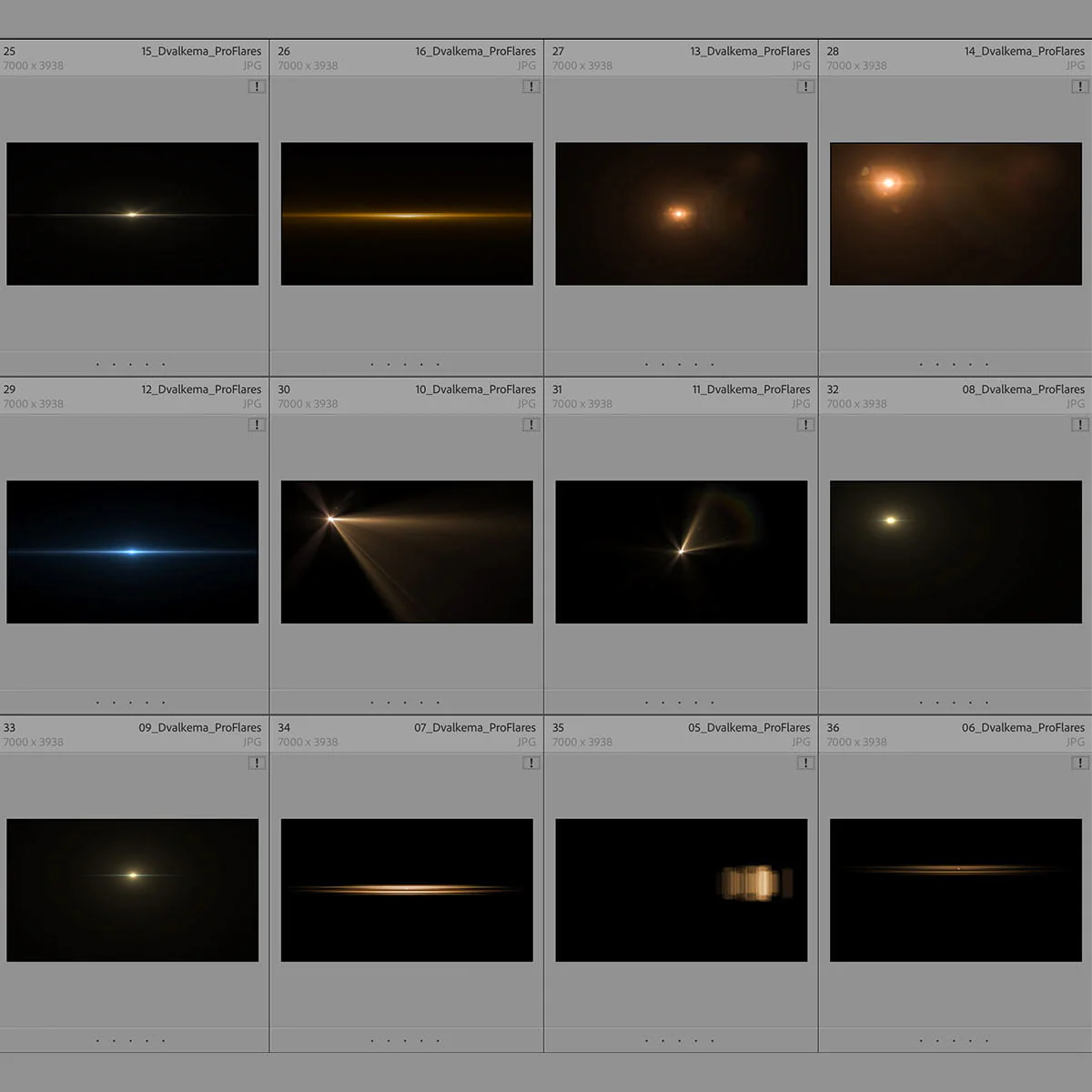Viewport: 1092px width, 1092px height.
Task: Select the 13_Dvalkema_ProFlares thumbnail
Action: tap(682, 214)
